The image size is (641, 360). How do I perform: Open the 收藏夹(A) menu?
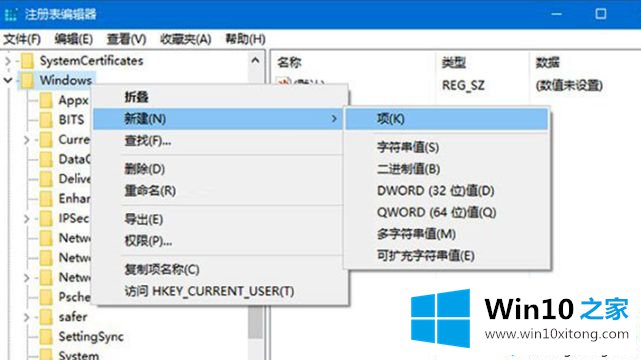pos(186,39)
